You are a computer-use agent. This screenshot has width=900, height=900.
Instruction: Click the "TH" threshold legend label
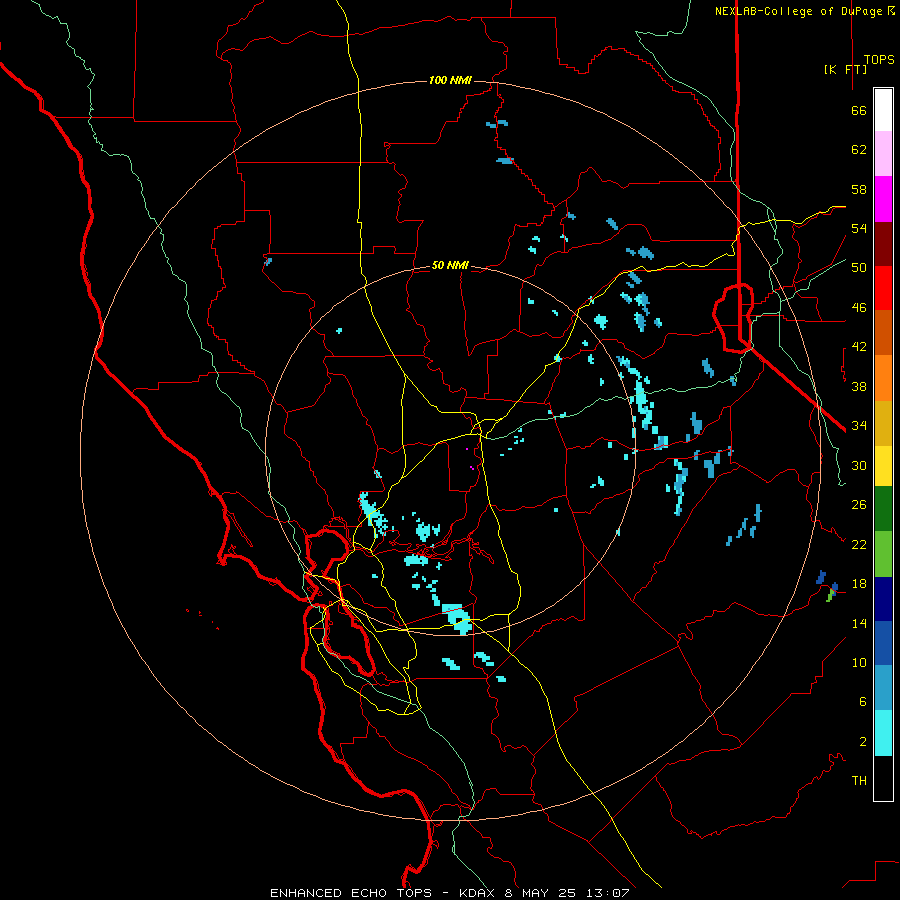859,781
